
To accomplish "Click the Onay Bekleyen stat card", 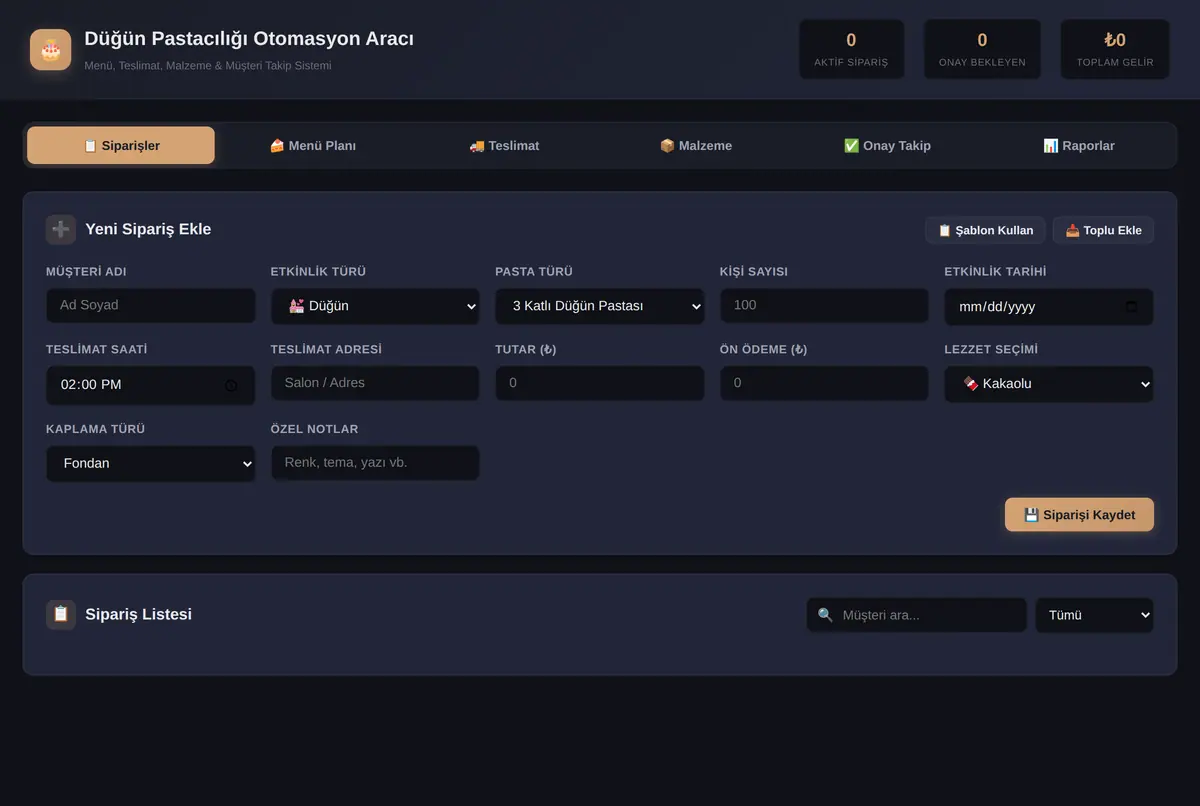I will click(982, 49).
